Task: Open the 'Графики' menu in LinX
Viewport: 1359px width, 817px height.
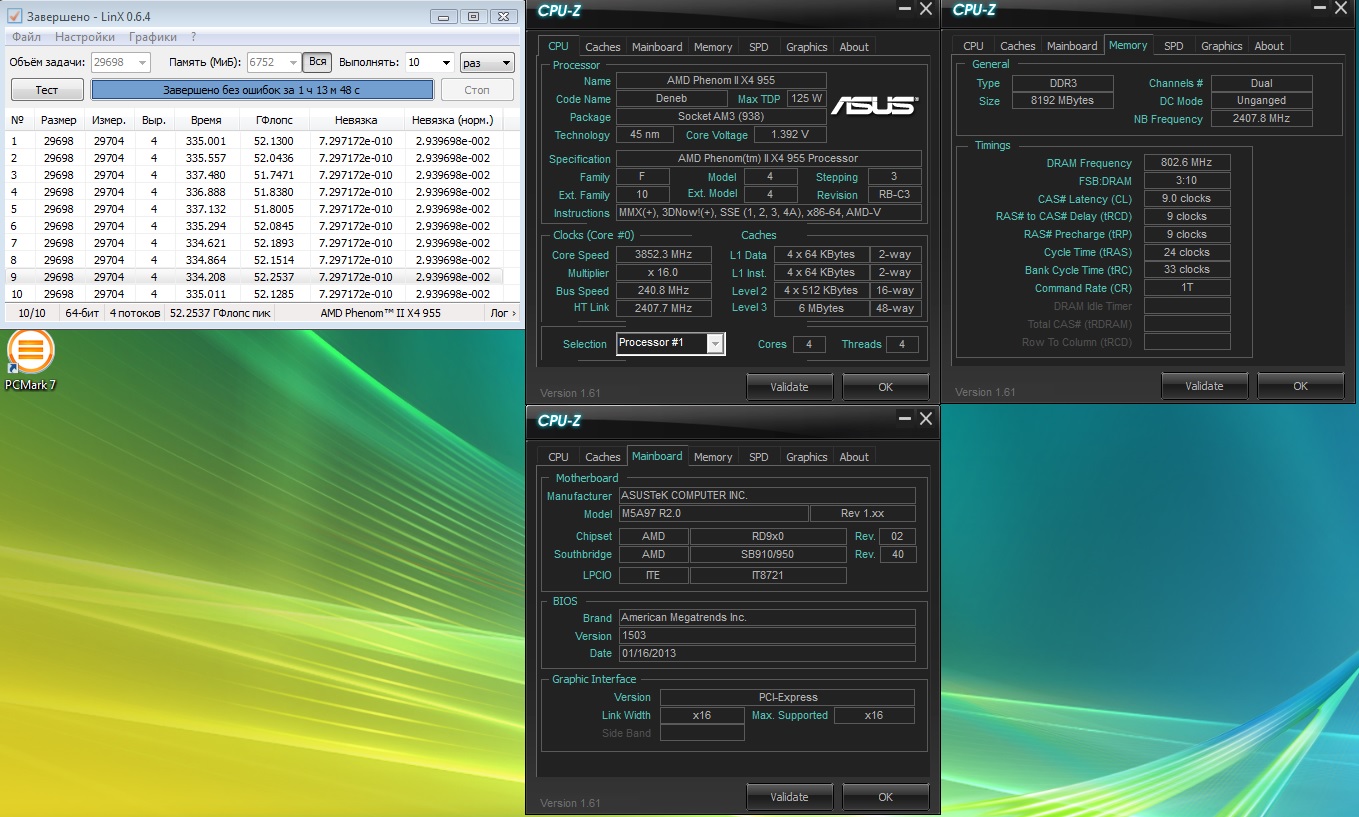Action: click(x=152, y=37)
